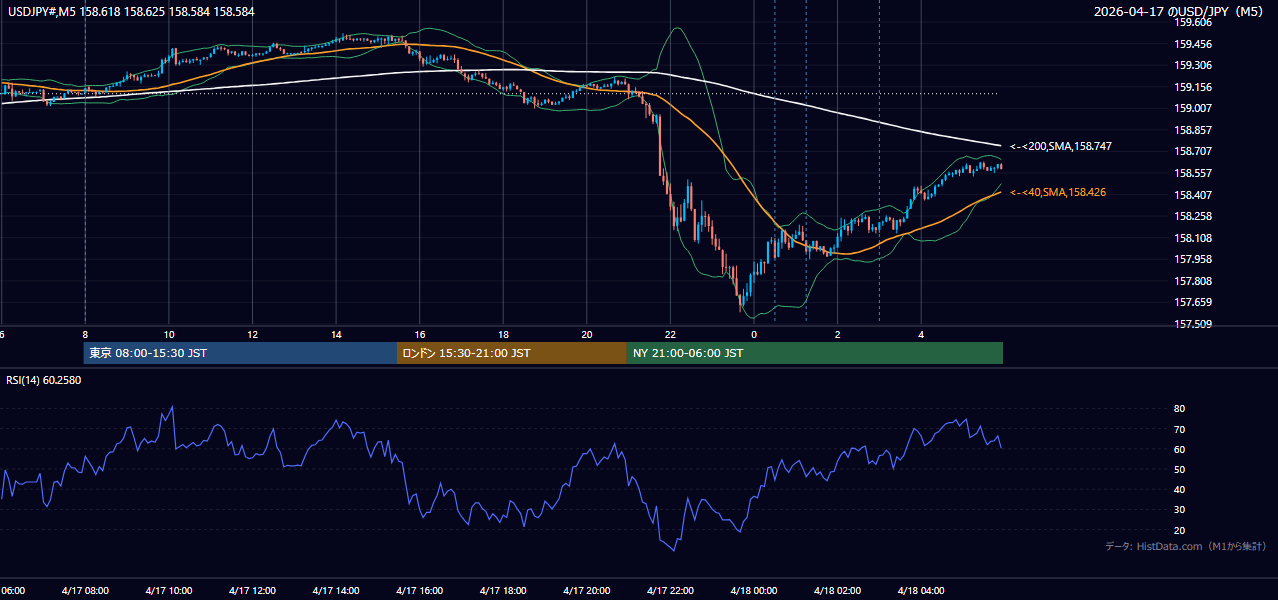Image resolution: width=1278 pixels, height=600 pixels.
Task: Click price axis value 159.156
Action: coord(1193,87)
